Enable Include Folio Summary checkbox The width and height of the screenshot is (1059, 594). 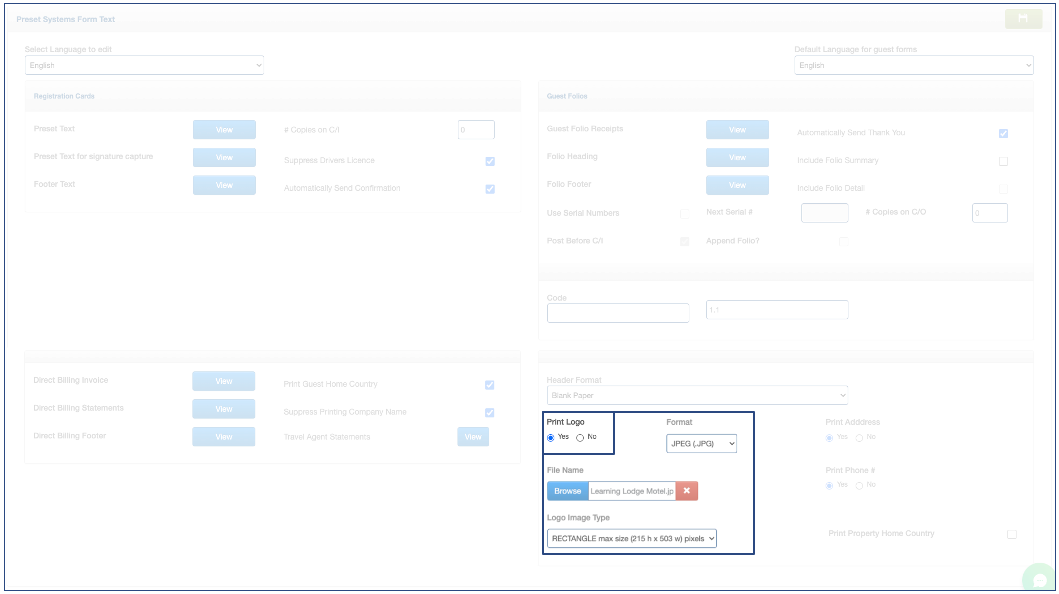point(1003,161)
